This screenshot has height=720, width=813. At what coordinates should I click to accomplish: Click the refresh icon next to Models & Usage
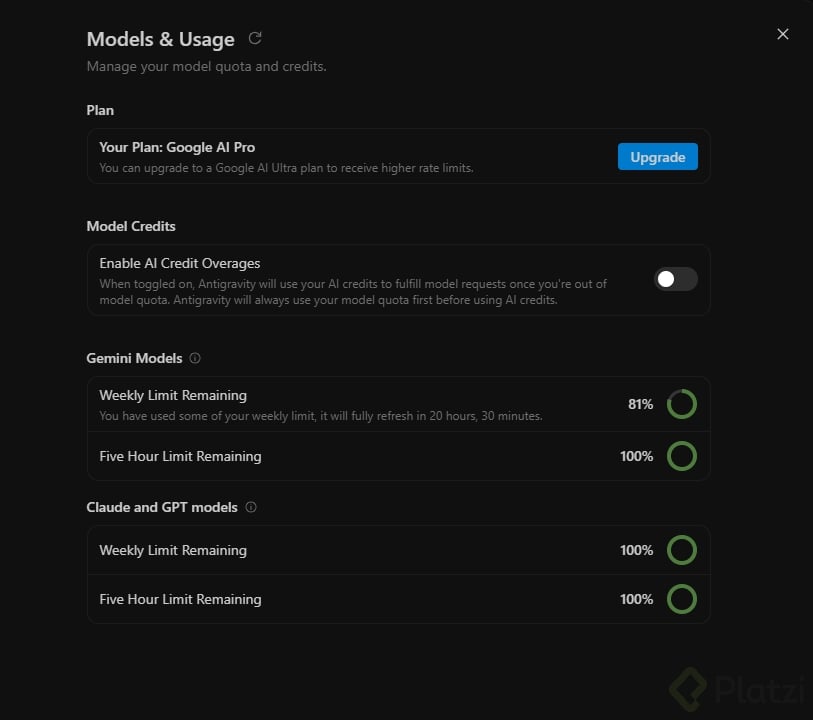click(x=255, y=38)
